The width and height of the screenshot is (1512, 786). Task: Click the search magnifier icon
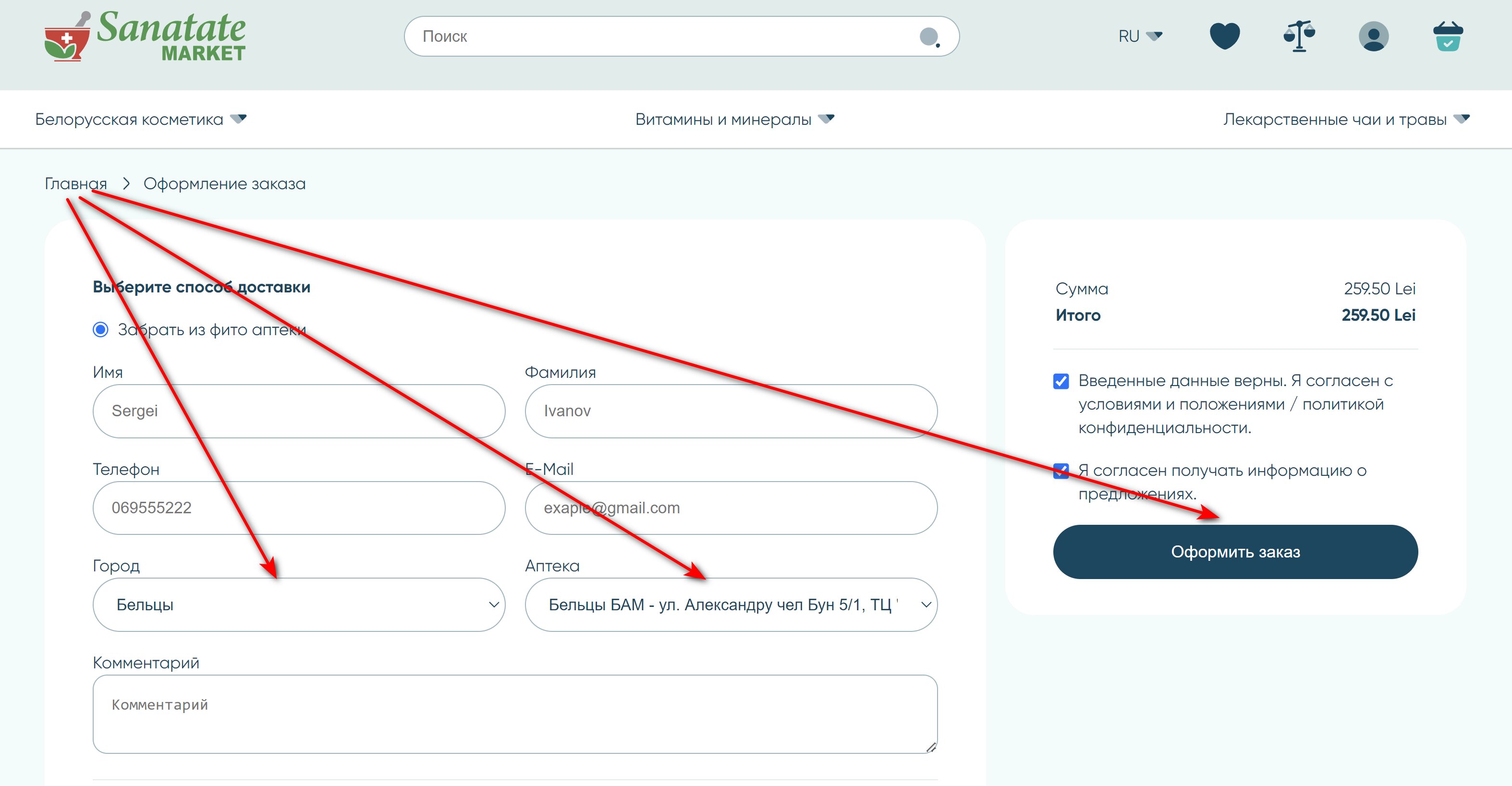[929, 37]
